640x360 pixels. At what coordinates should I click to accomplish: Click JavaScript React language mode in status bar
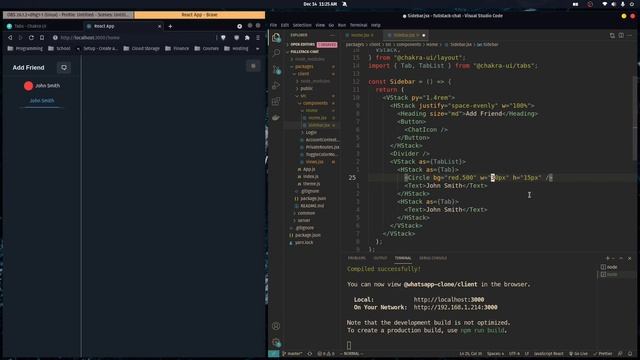point(548,353)
